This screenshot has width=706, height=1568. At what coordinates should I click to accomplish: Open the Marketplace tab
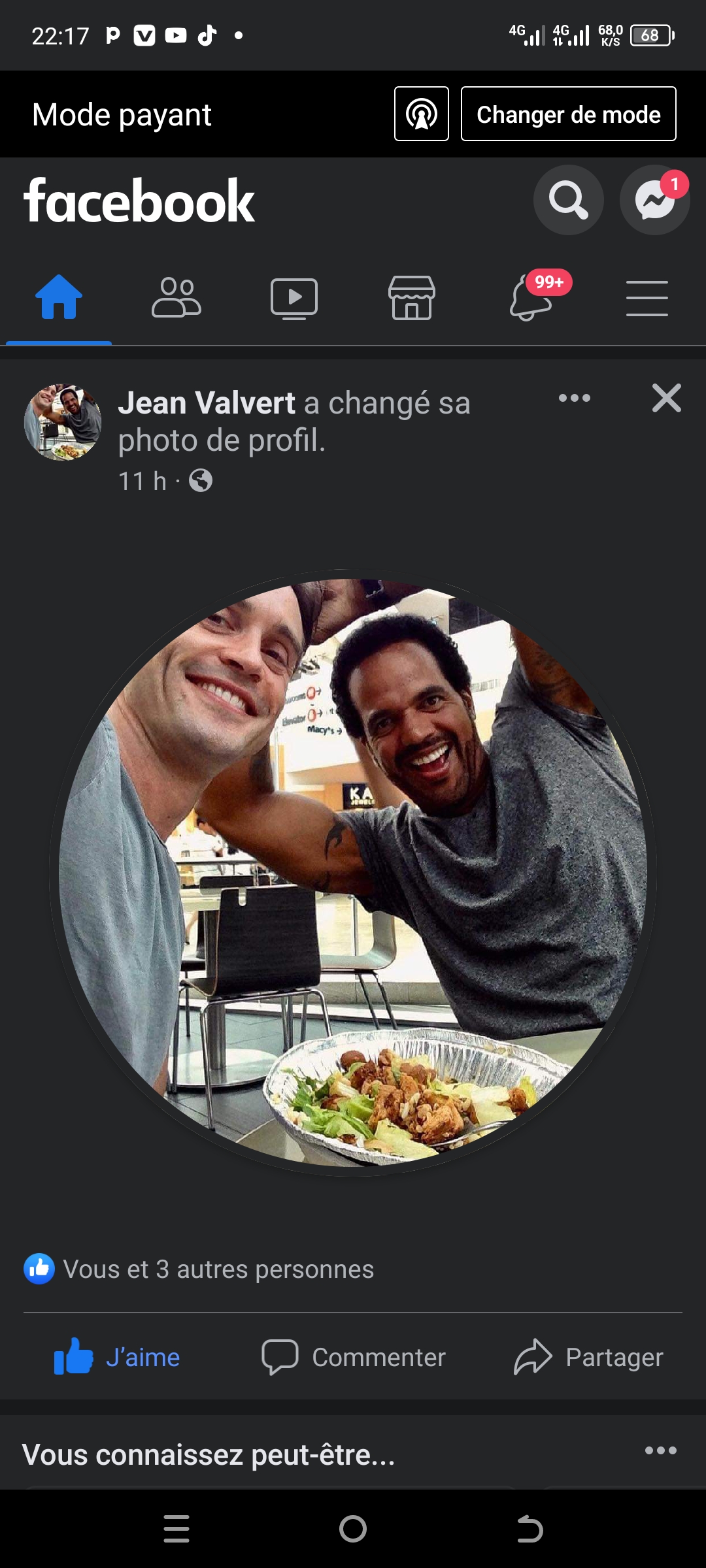pyautogui.click(x=412, y=298)
